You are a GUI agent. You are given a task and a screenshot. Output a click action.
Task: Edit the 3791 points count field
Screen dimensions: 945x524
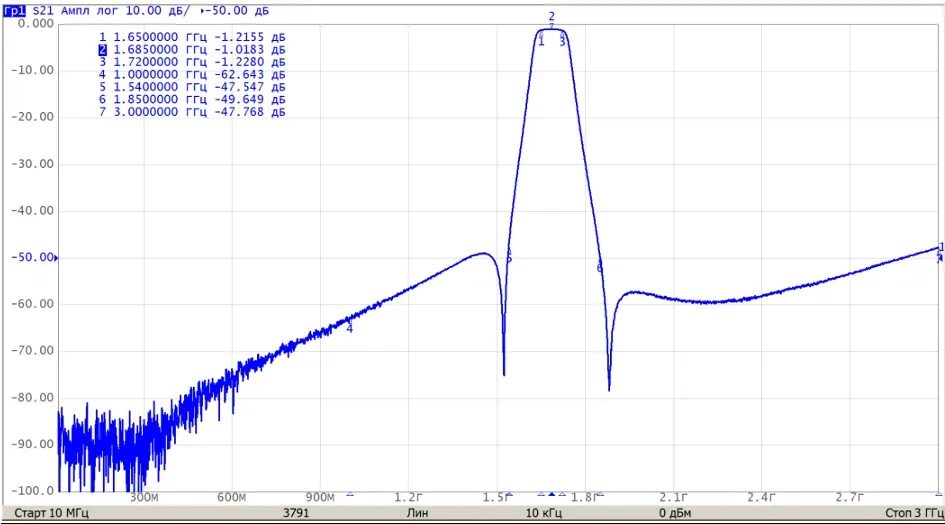point(296,513)
